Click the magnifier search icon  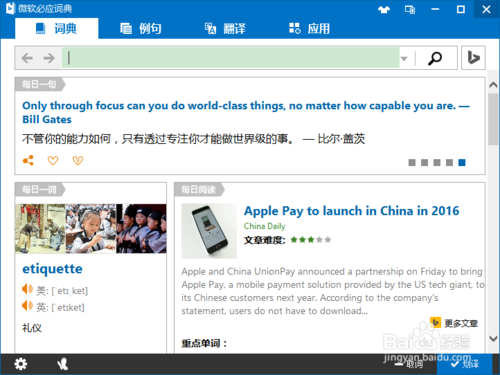click(435, 58)
